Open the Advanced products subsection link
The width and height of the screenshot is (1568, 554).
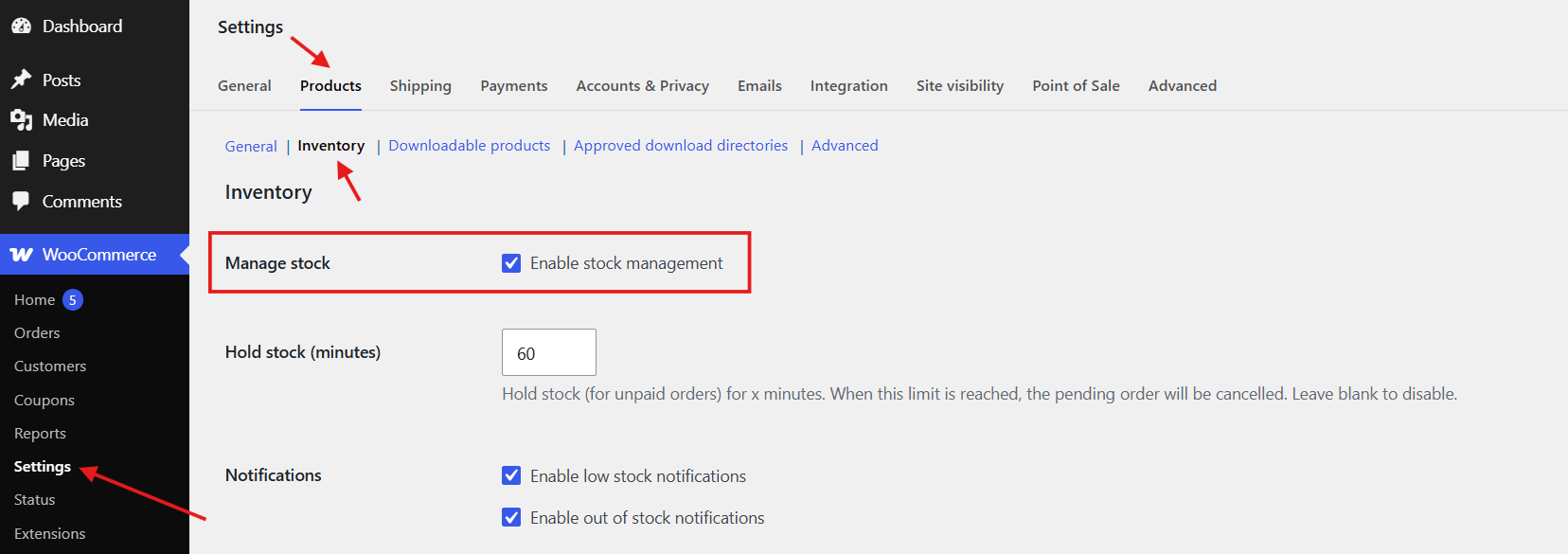tap(845, 146)
